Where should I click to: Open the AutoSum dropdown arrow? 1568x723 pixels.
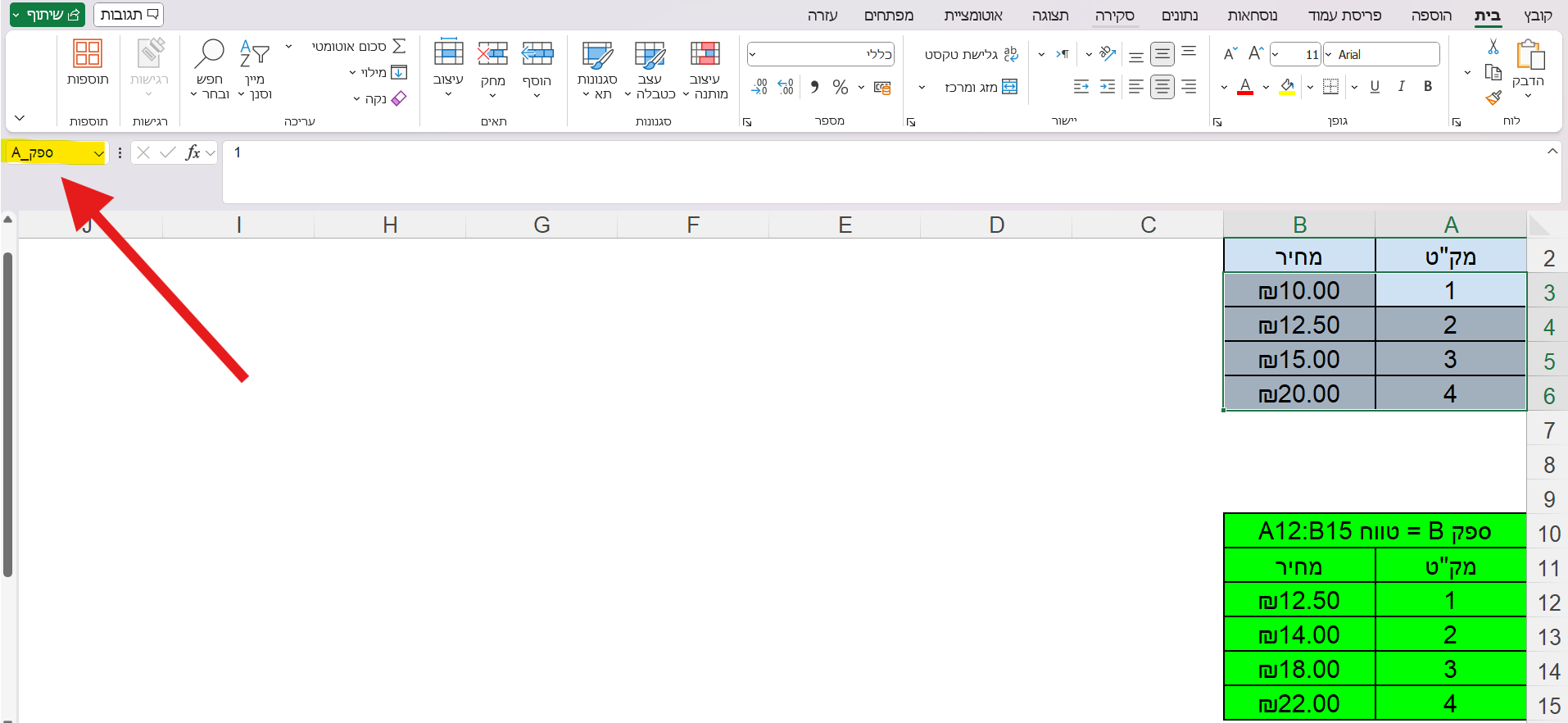(x=288, y=47)
